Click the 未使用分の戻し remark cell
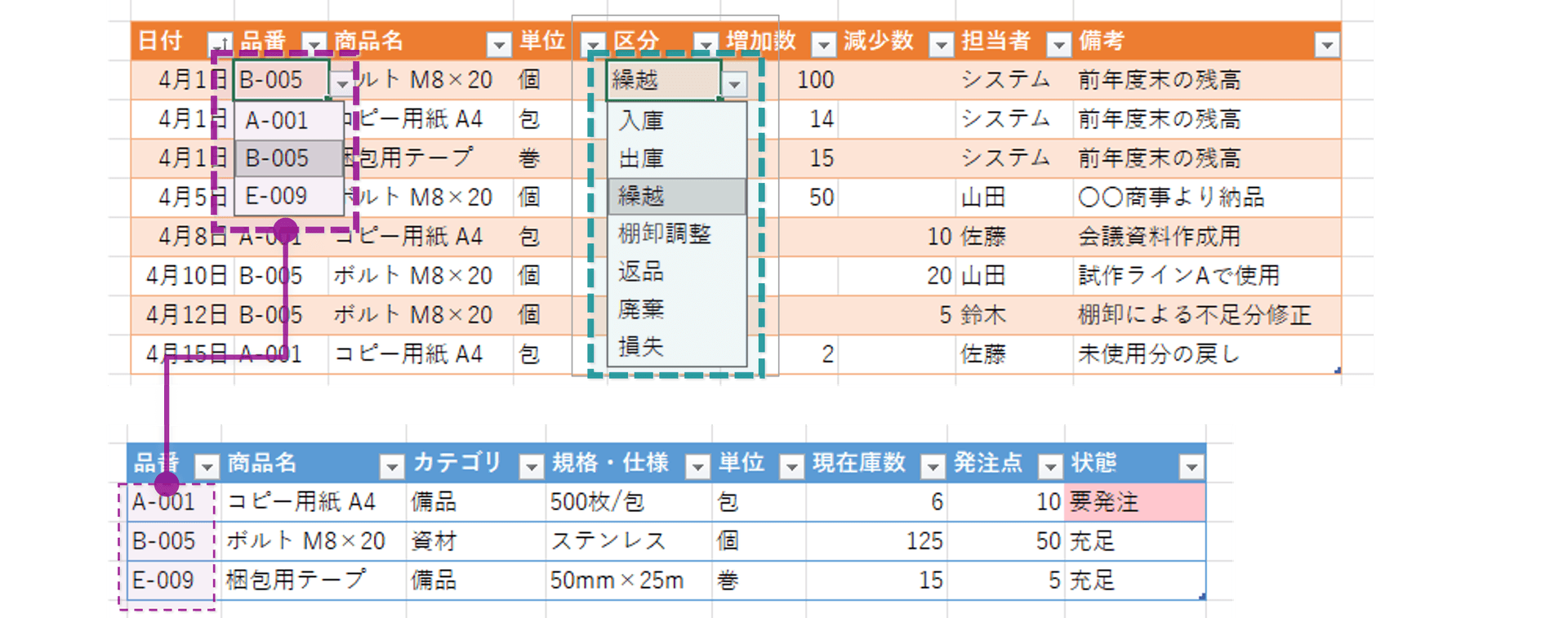This screenshot has width=1568, height=618. coord(1207,354)
